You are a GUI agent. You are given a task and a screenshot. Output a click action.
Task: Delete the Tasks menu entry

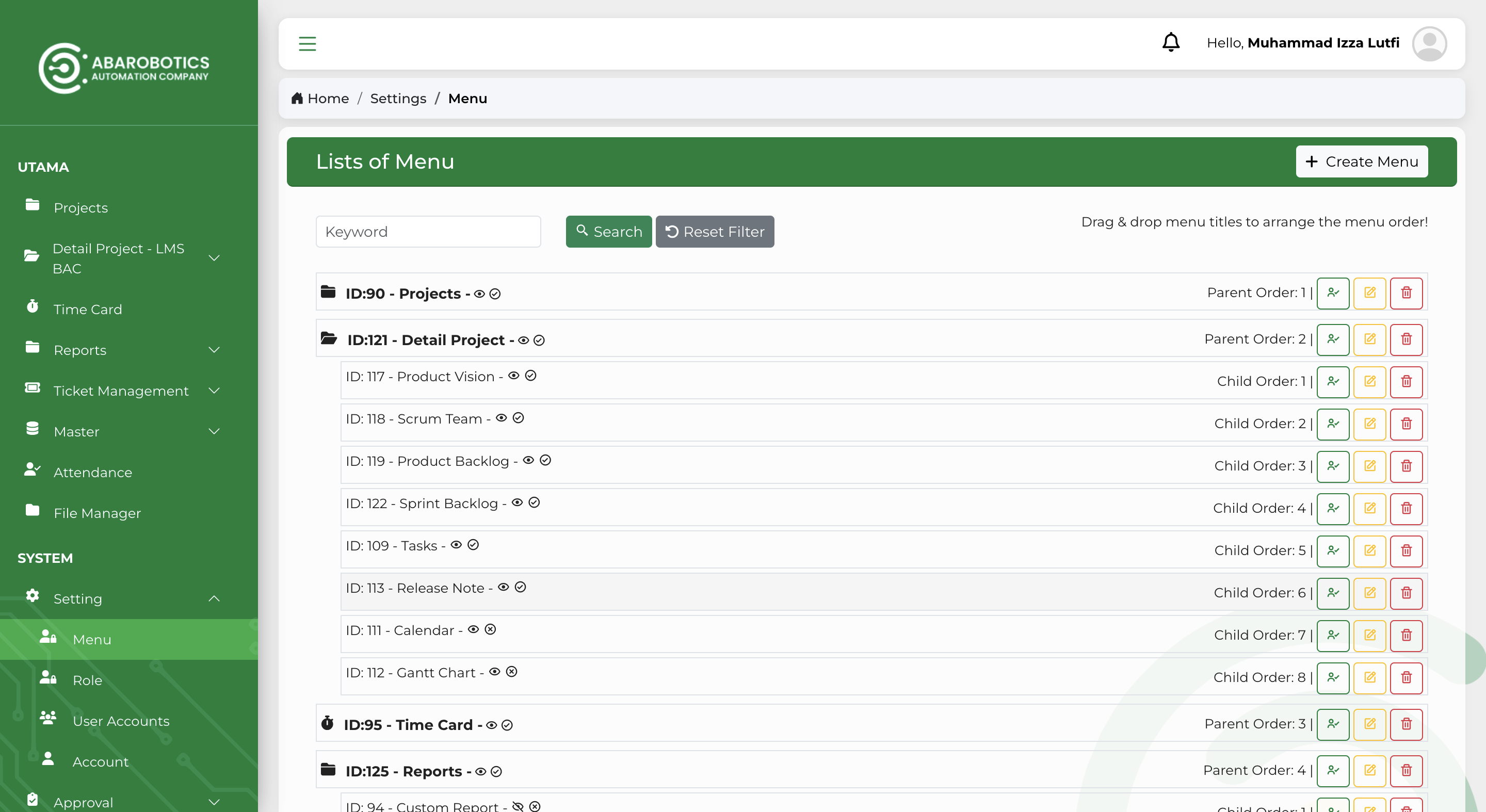point(1406,551)
